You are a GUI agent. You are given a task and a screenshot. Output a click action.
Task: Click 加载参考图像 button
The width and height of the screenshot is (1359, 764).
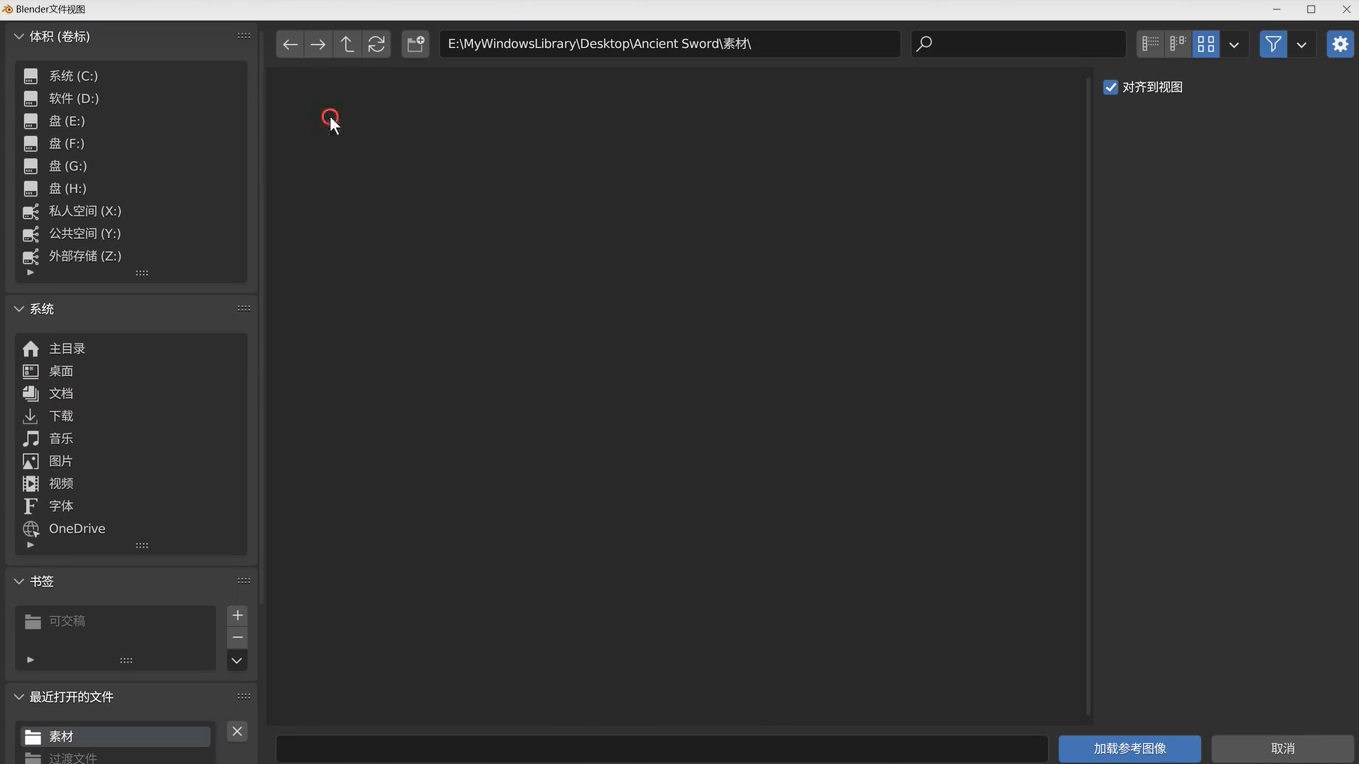tap(1130, 749)
